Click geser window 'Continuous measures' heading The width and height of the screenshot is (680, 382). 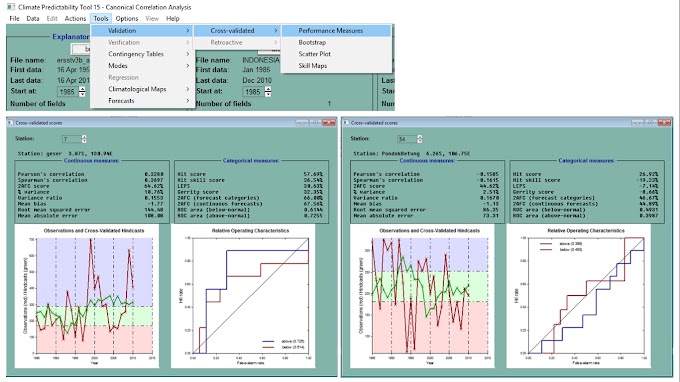pos(91,160)
